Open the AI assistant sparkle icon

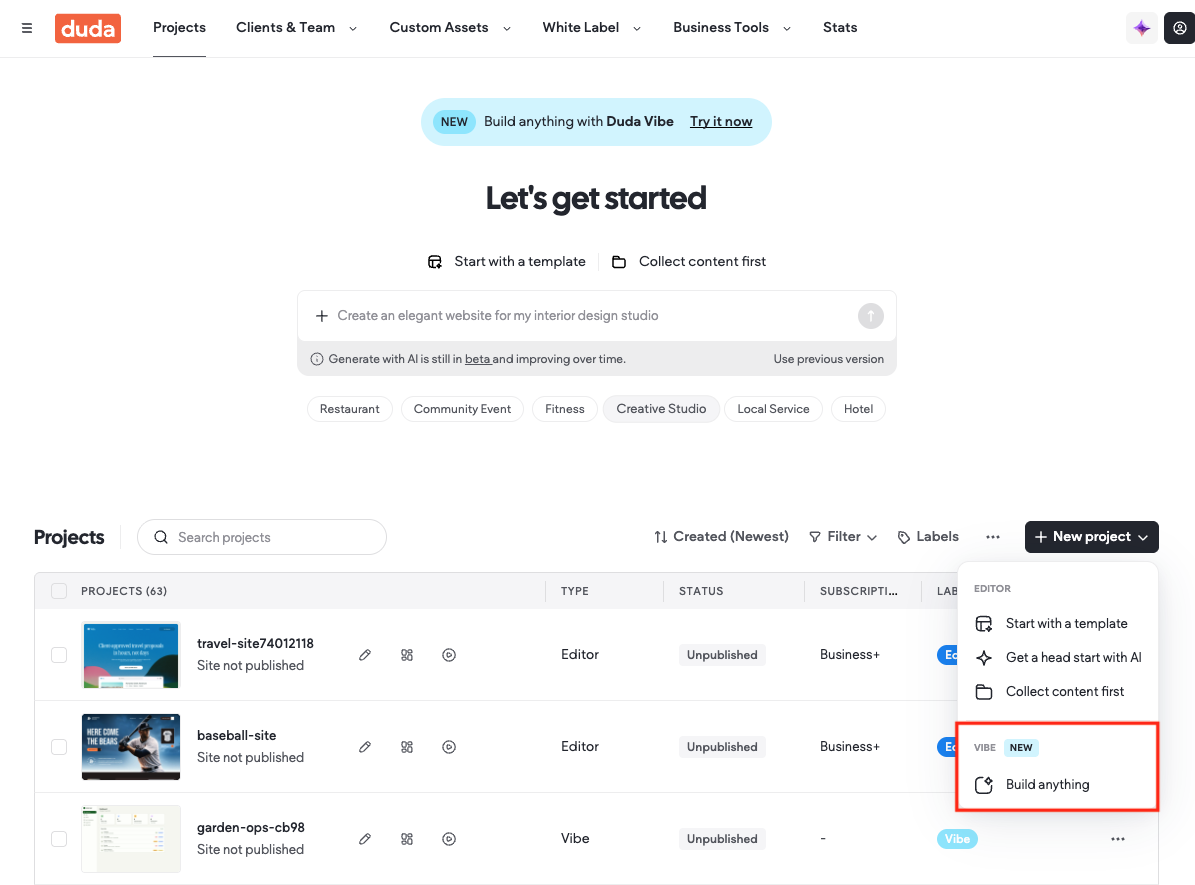[1141, 28]
